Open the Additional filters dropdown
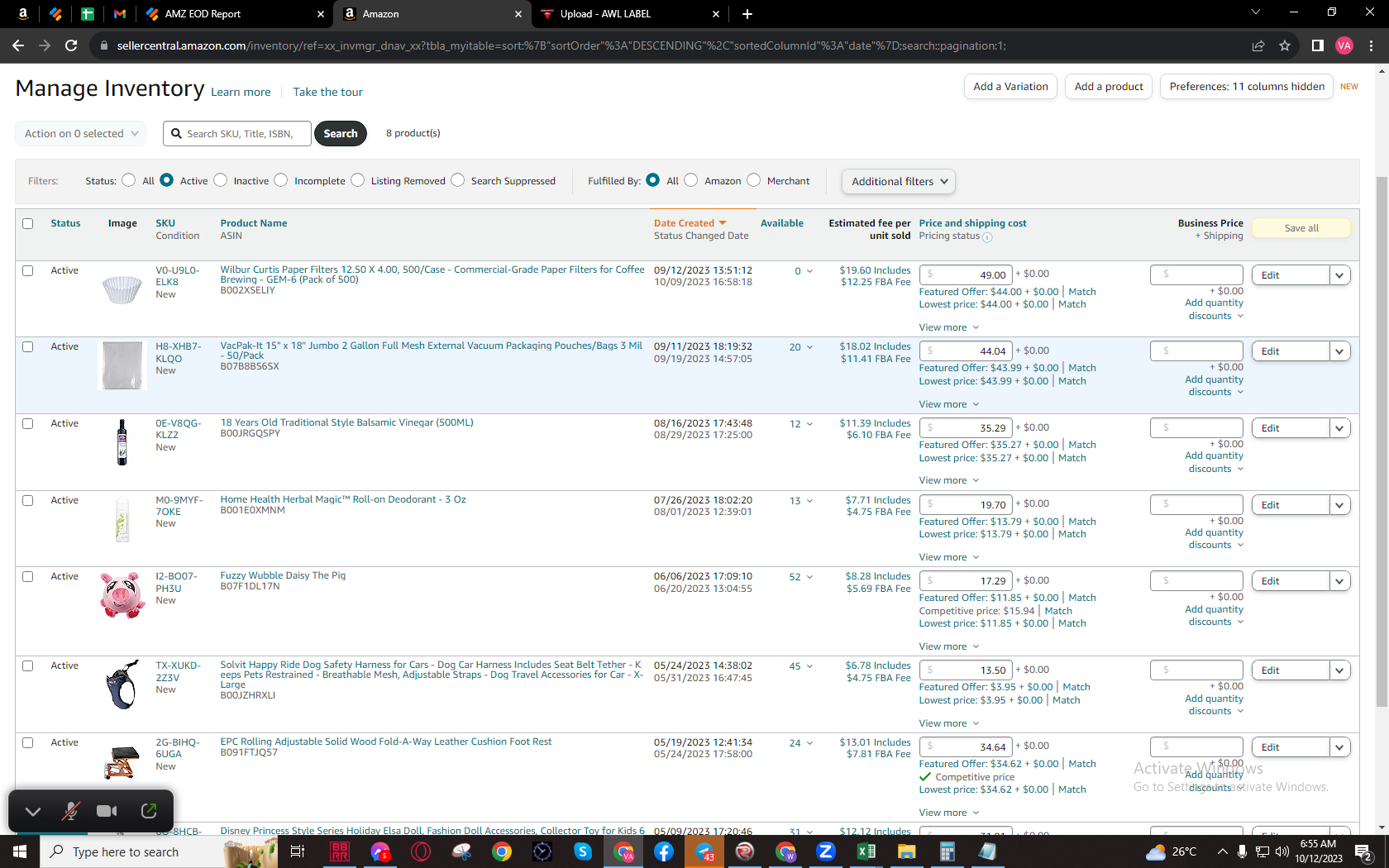The height and width of the screenshot is (868, 1389). click(899, 181)
